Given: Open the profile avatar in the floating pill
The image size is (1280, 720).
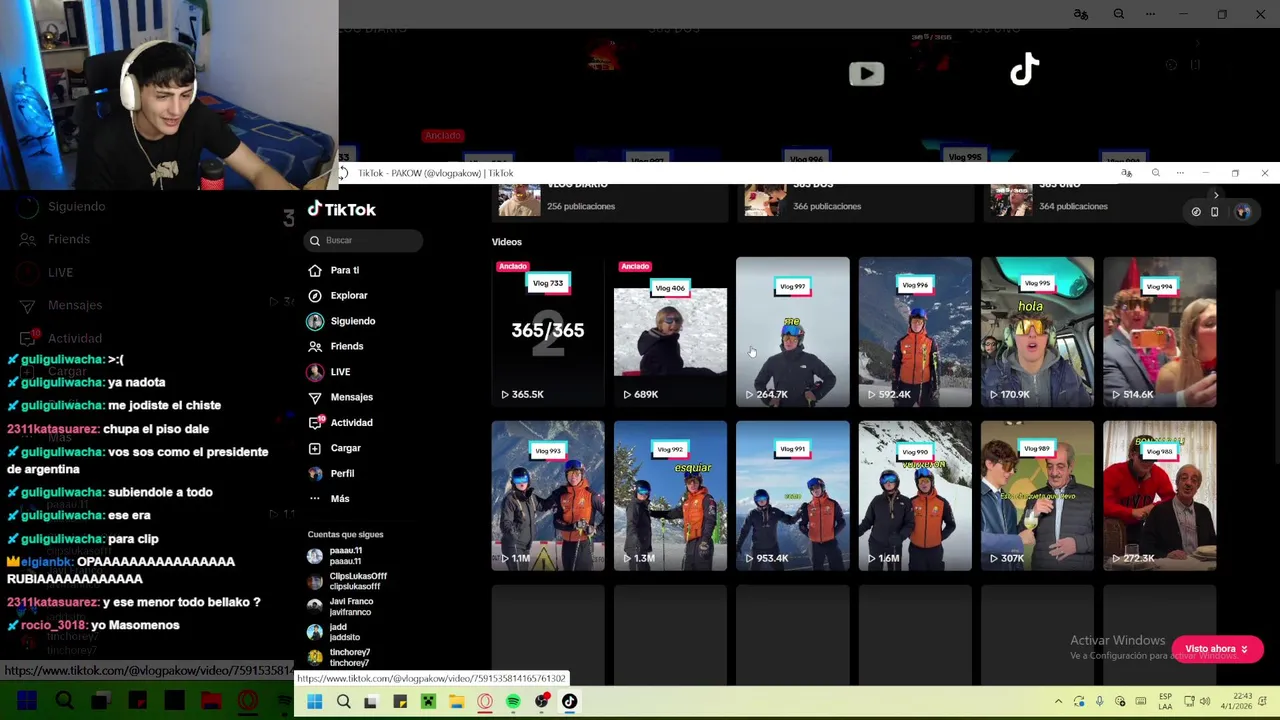Looking at the screenshot, I should click(1242, 212).
